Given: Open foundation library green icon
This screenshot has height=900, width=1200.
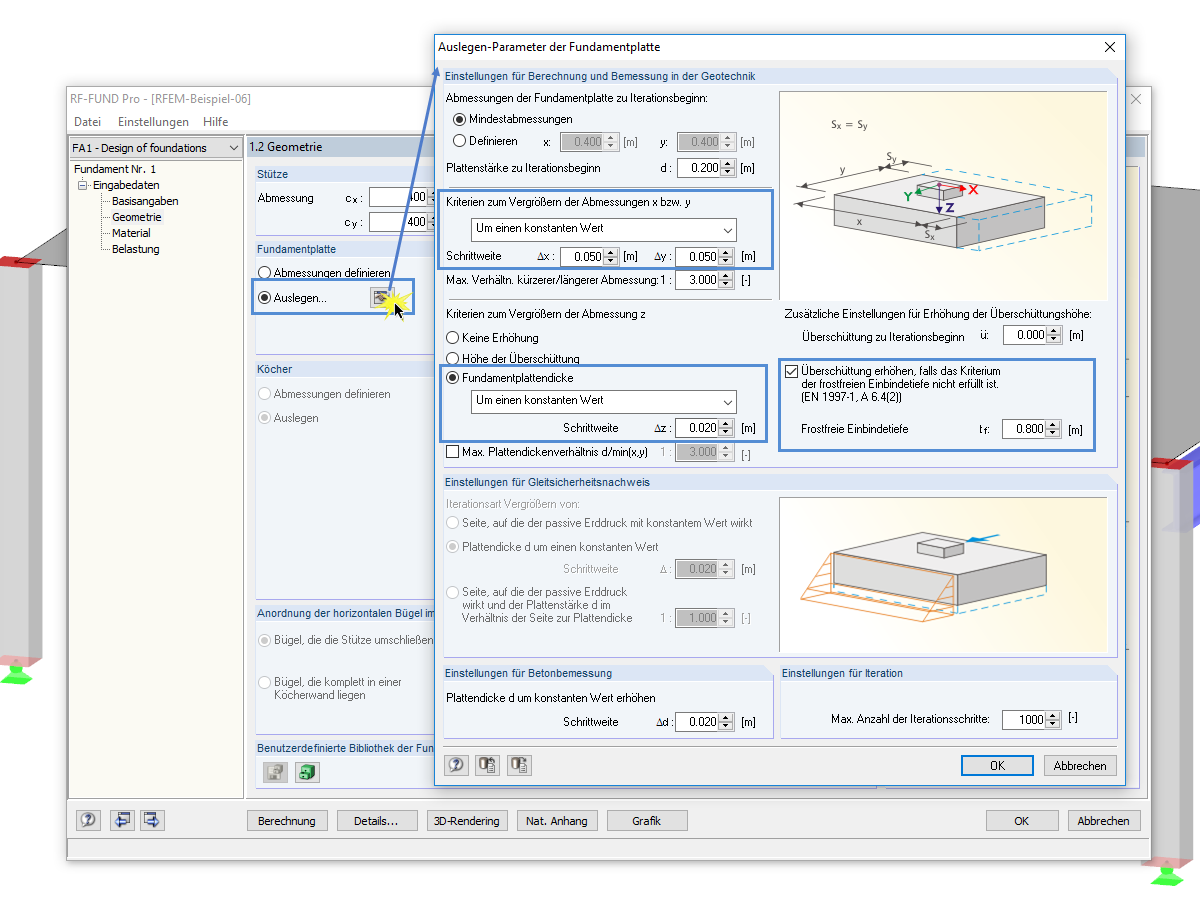Looking at the screenshot, I should pyautogui.click(x=307, y=772).
